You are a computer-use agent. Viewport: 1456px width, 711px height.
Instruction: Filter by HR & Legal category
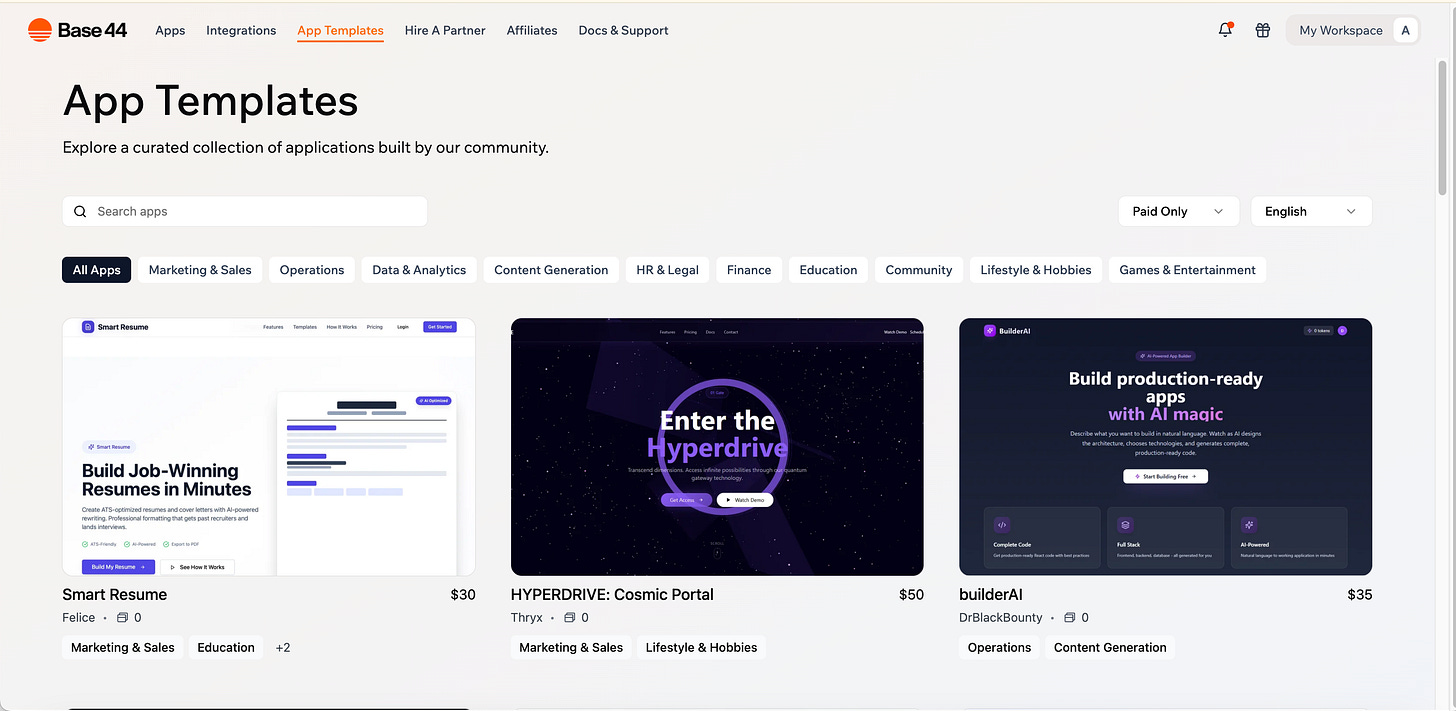coord(668,270)
